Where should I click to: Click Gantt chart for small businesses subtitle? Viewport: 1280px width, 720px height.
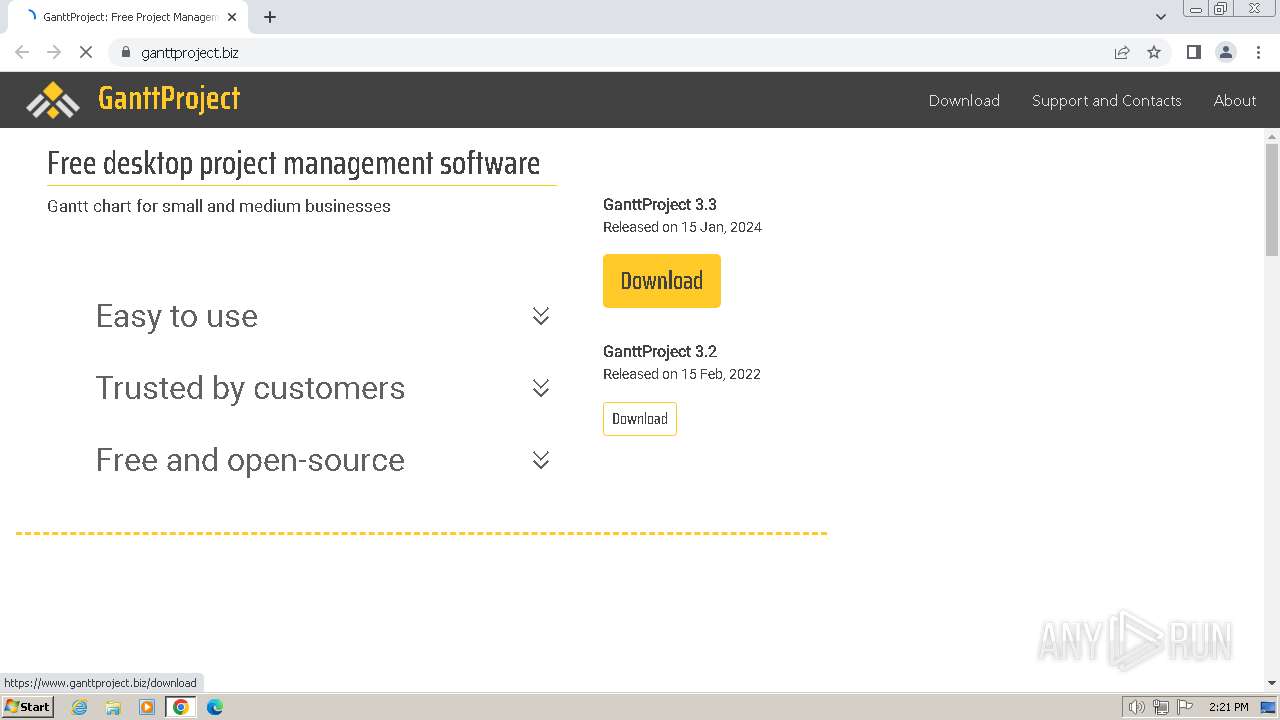pos(219,206)
